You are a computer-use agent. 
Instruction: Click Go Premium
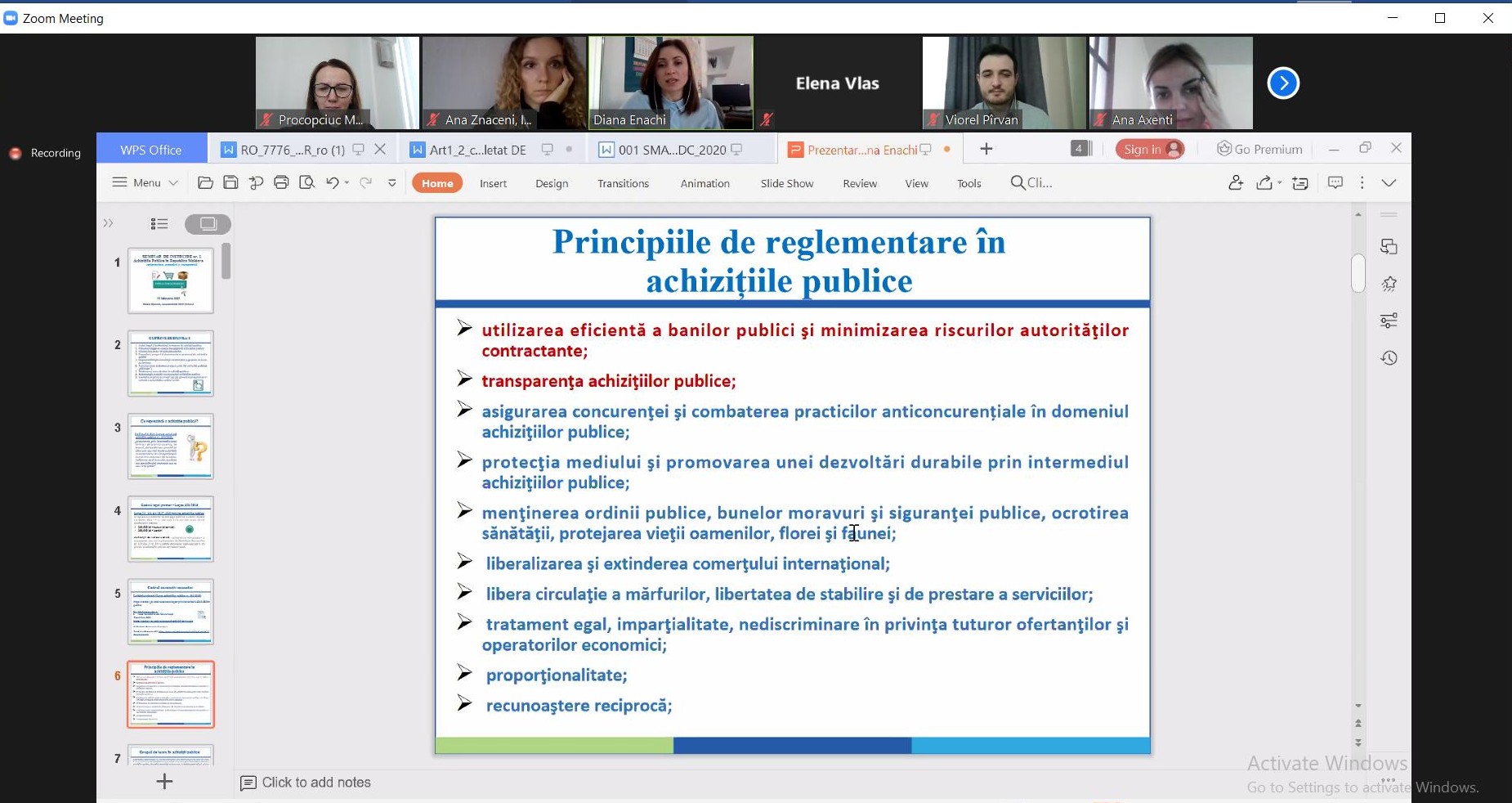pos(1259,149)
